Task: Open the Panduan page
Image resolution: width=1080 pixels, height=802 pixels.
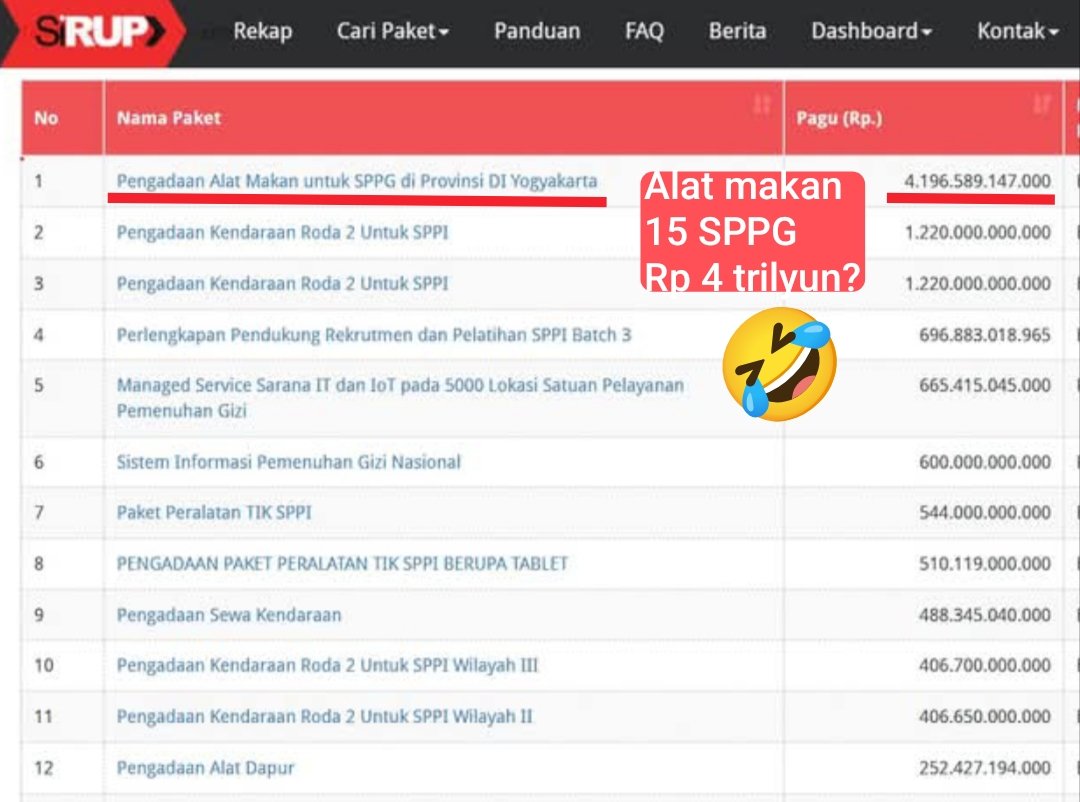Action: tap(537, 31)
